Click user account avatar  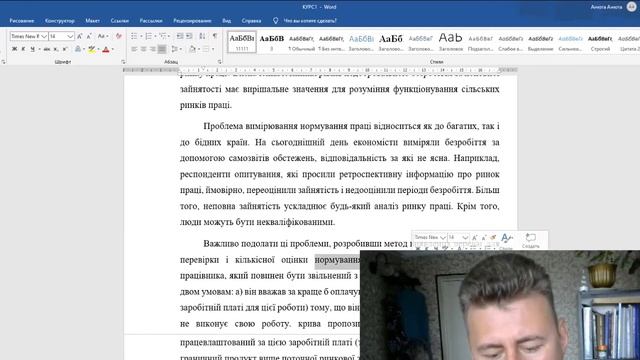[631, 7]
